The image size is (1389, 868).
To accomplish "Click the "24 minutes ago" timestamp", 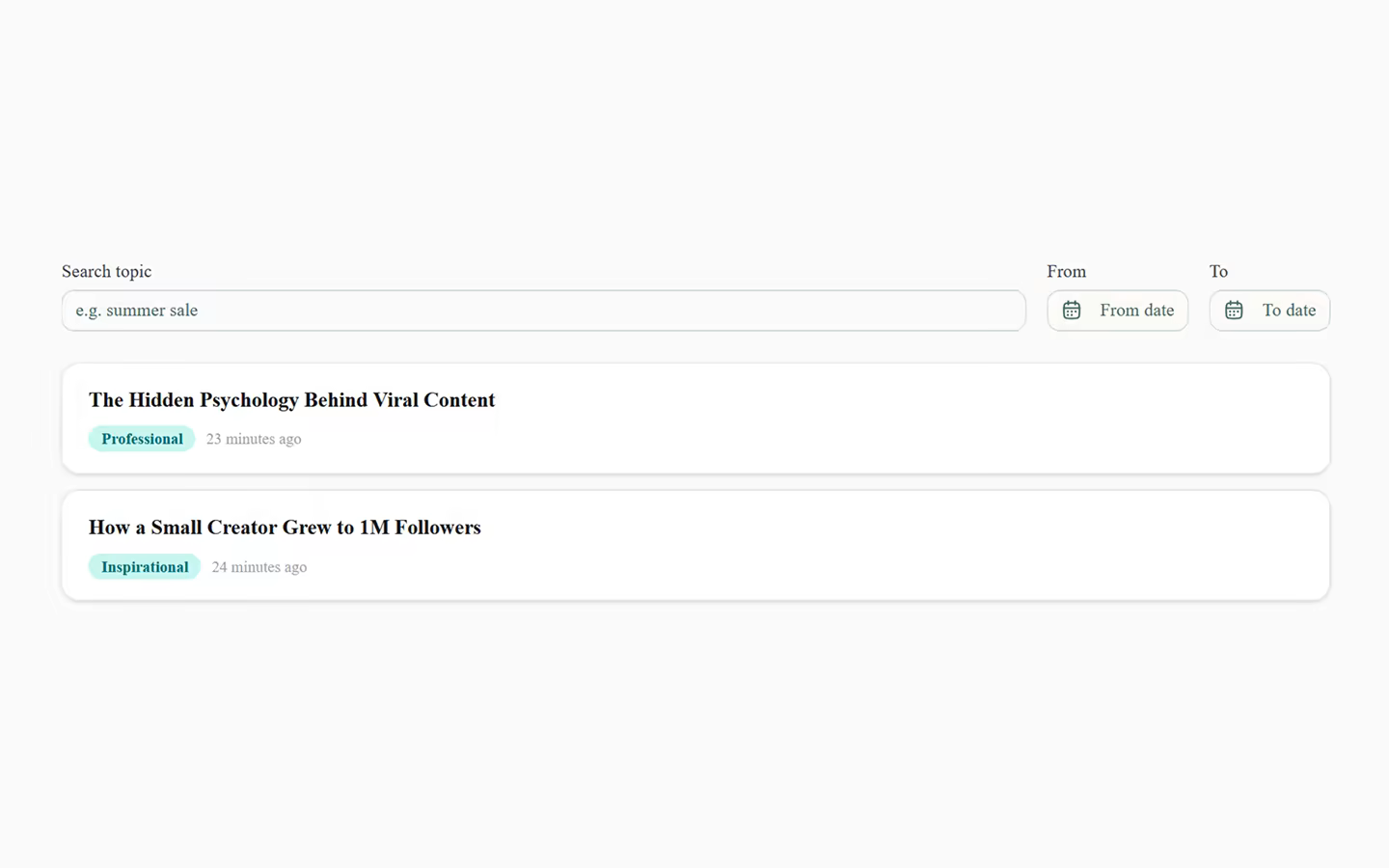I will [259, 567].
